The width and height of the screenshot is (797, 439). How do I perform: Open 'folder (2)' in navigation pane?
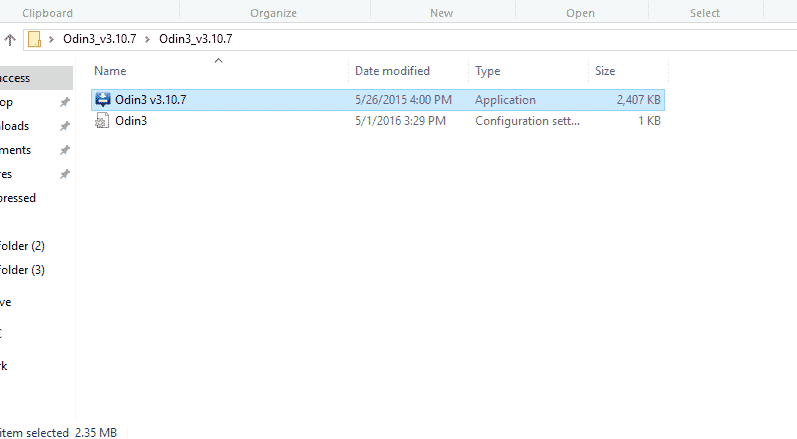[22, 246]
